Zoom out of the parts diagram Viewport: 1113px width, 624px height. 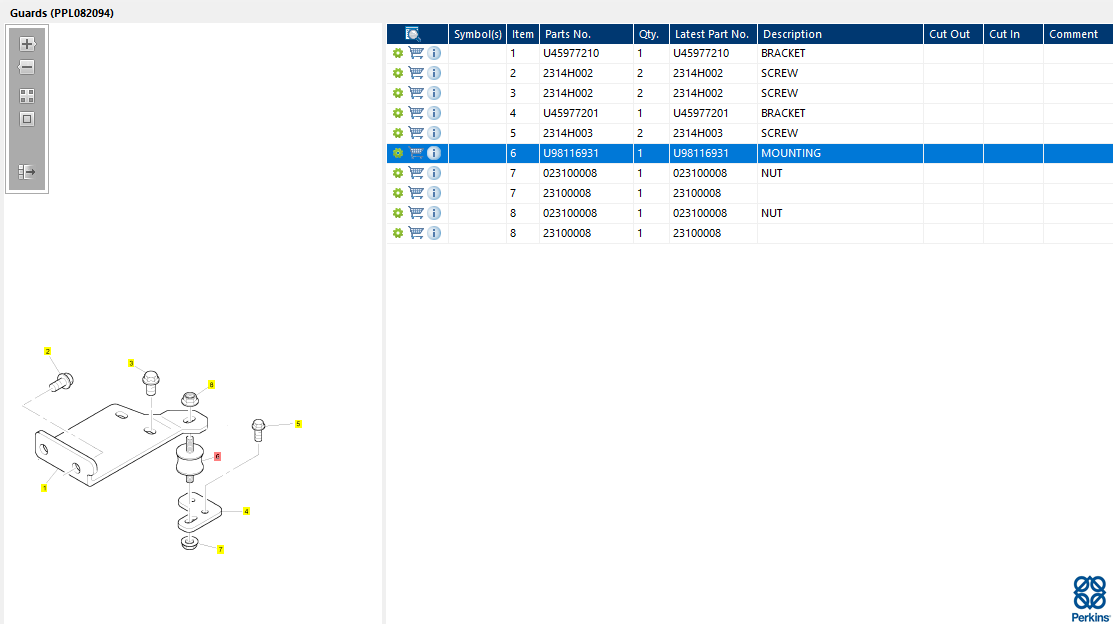click(27, 67)
